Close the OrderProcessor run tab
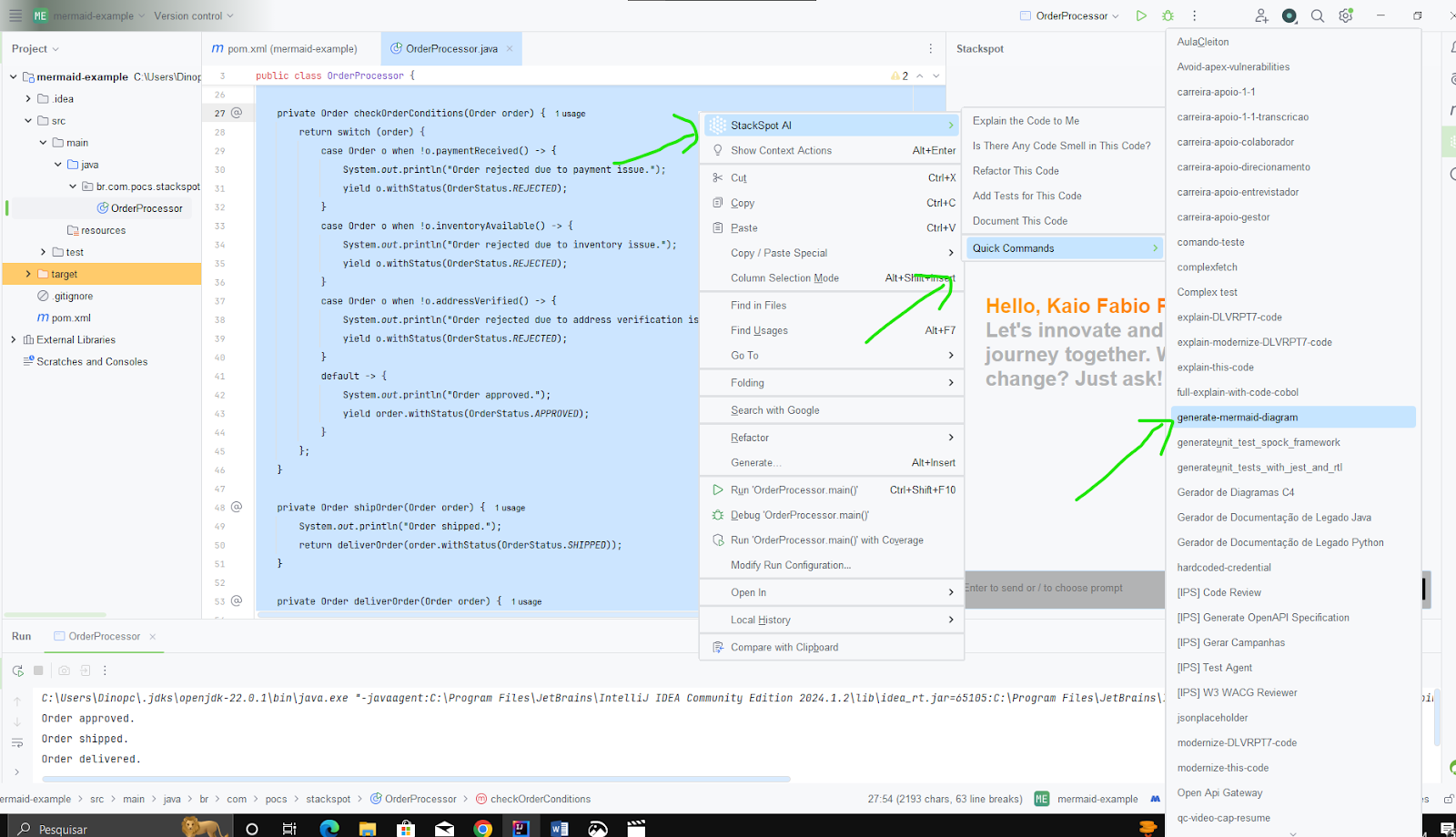 click(152, 637)
